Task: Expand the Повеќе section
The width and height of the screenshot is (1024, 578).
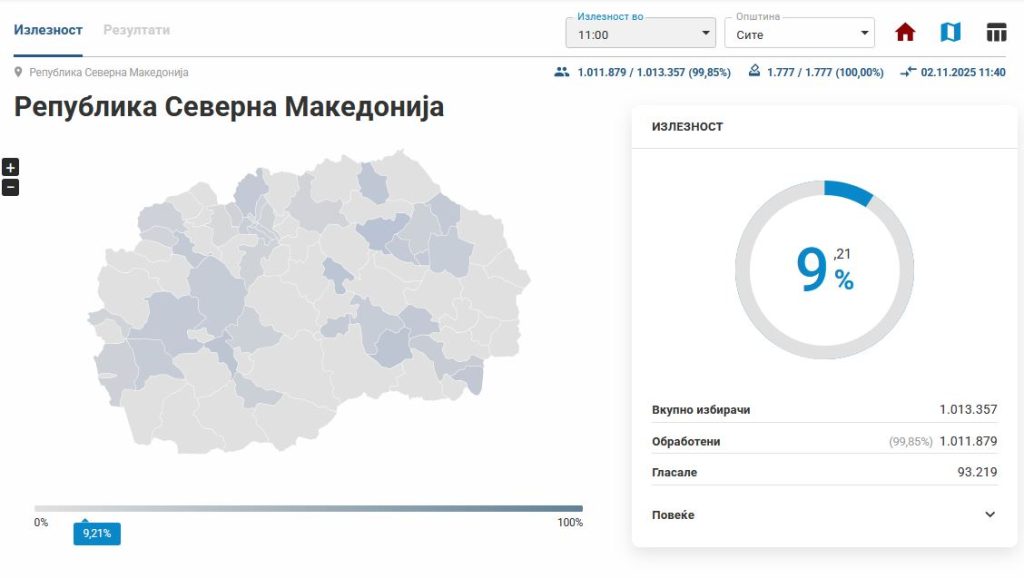Action: coord(822,514)
